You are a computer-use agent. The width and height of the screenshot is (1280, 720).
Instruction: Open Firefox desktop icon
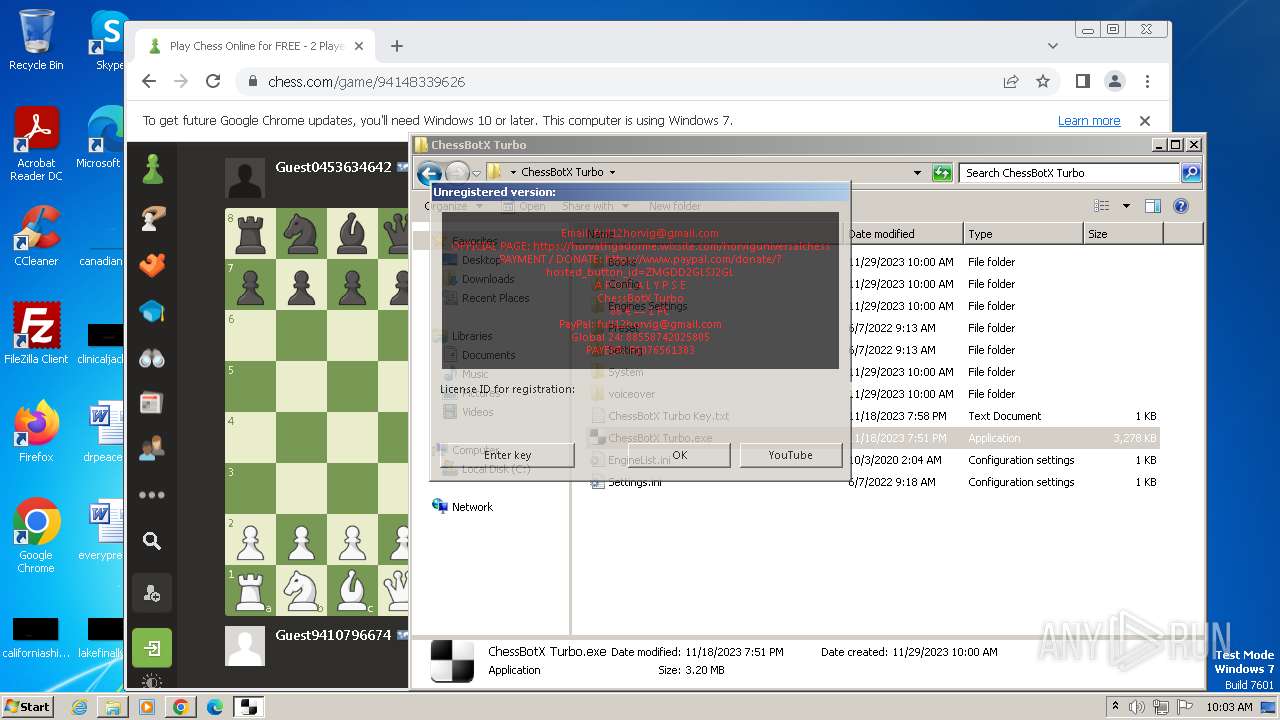(36, 432)
